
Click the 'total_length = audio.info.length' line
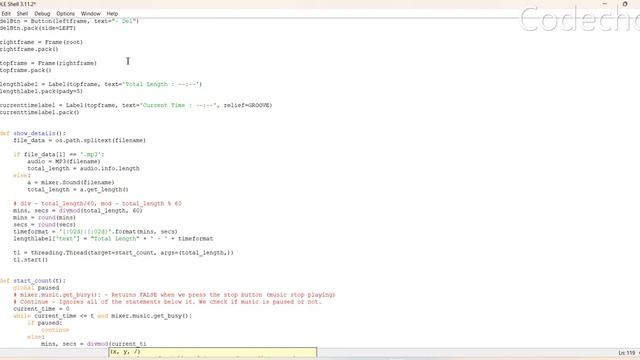pyautogui.click(x=83, y=169)
